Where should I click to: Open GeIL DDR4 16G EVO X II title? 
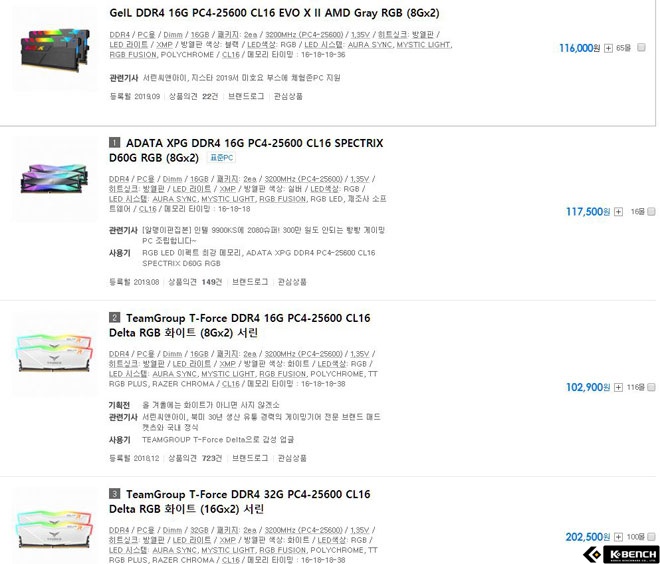pos(274,13)
